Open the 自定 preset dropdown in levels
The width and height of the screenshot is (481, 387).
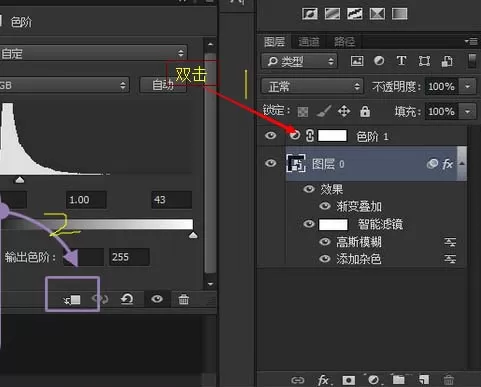click(93, 53)
